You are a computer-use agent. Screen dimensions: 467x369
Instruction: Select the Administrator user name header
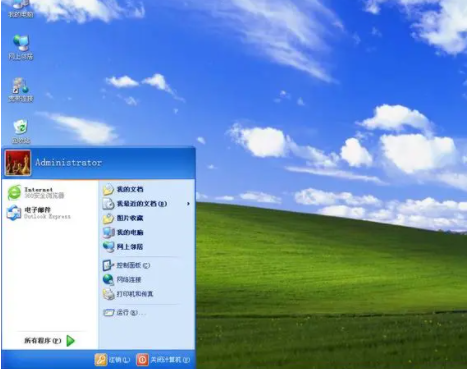point(68,163)
